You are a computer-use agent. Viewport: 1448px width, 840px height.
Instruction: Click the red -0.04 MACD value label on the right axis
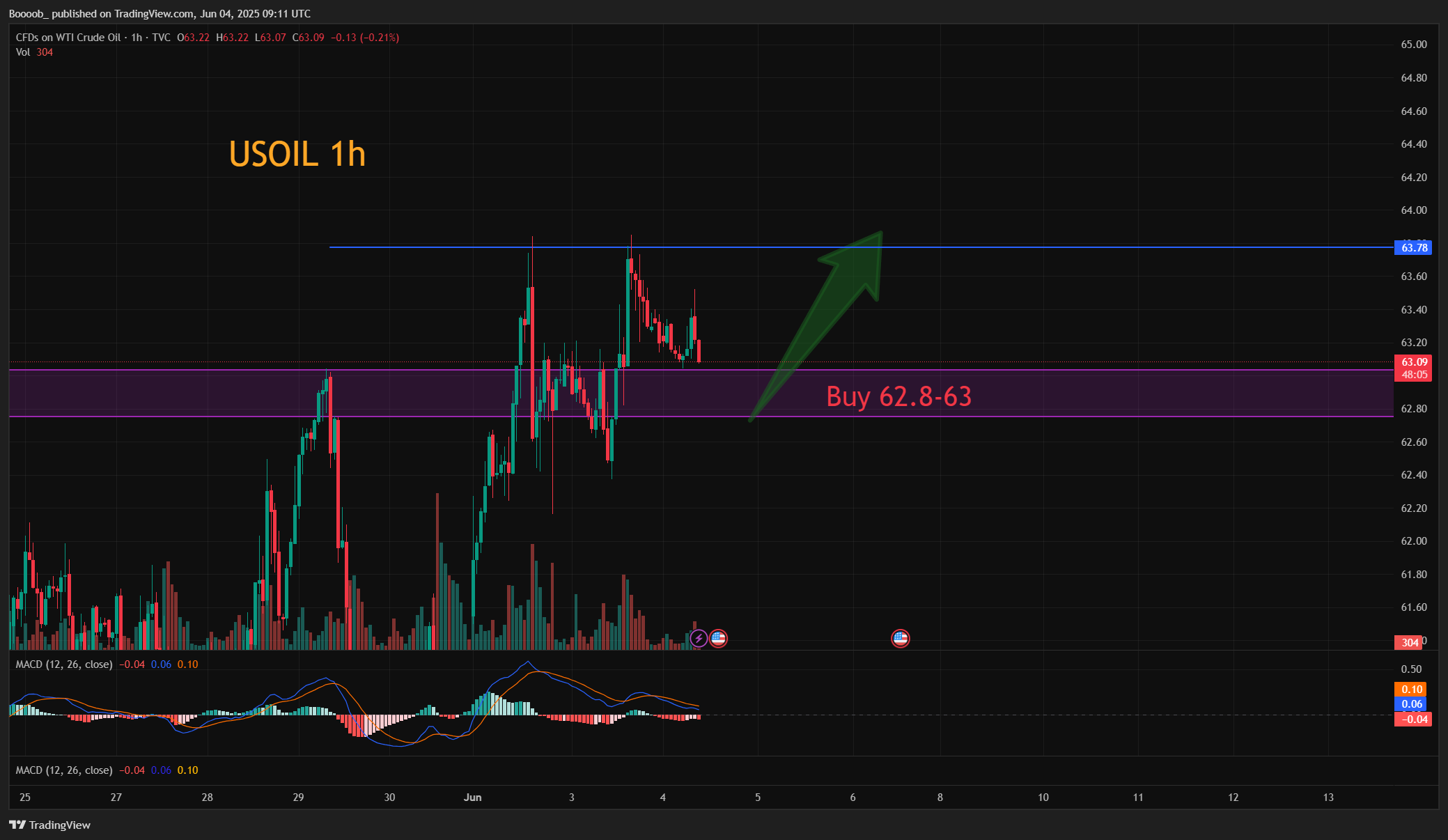(1413, 719)
